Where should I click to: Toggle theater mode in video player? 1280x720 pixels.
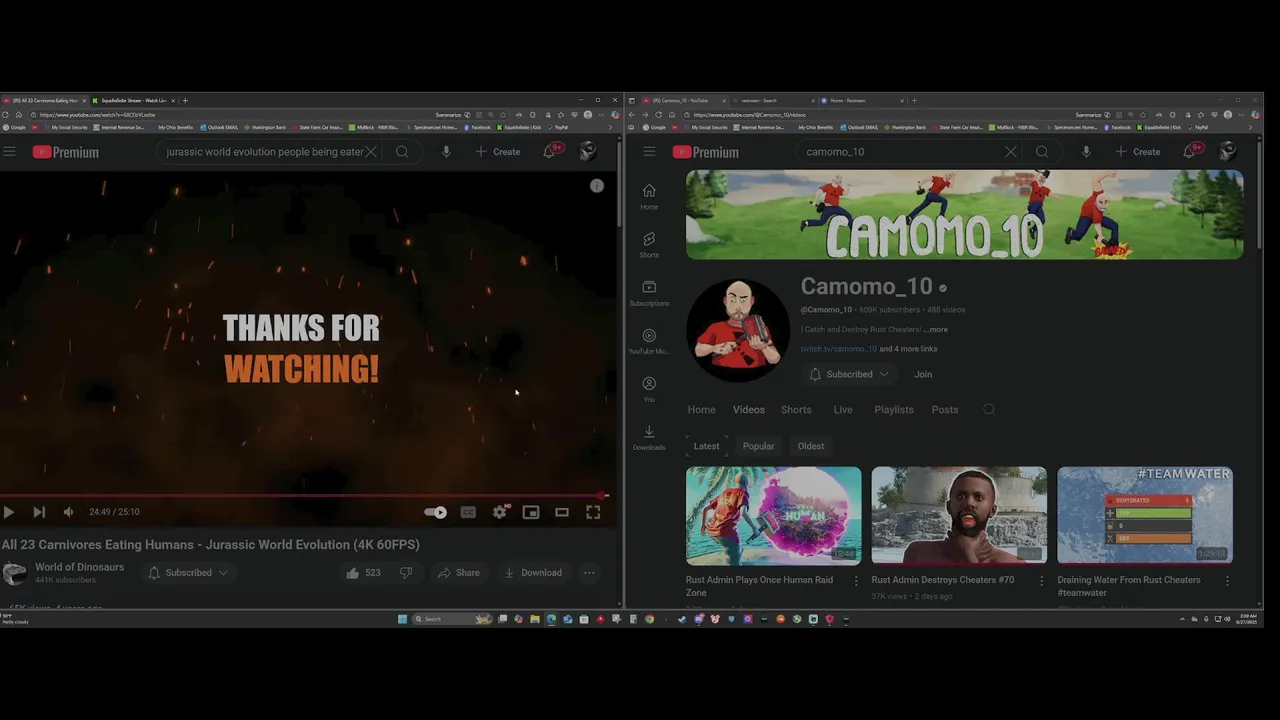pos(562,512)
